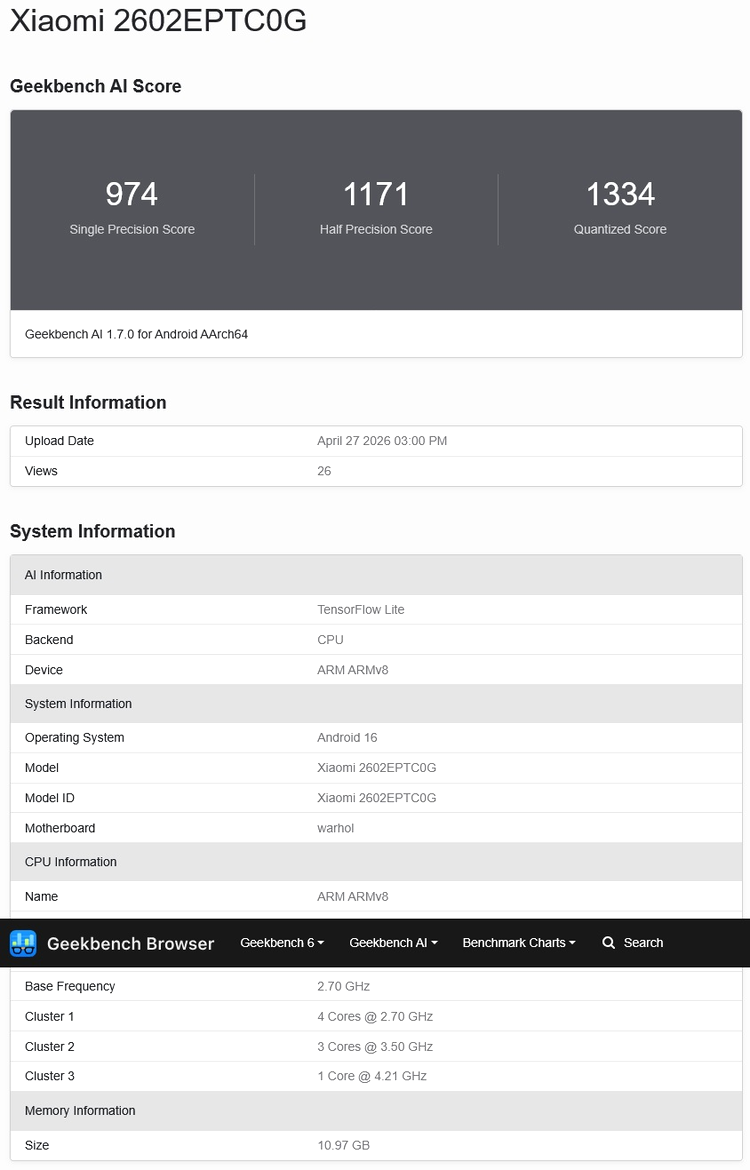The width and height of the screenshot is (750, 1170).
Task: Open the Geekbench 6 dropdown menu
Action: [x=280, y=943]
